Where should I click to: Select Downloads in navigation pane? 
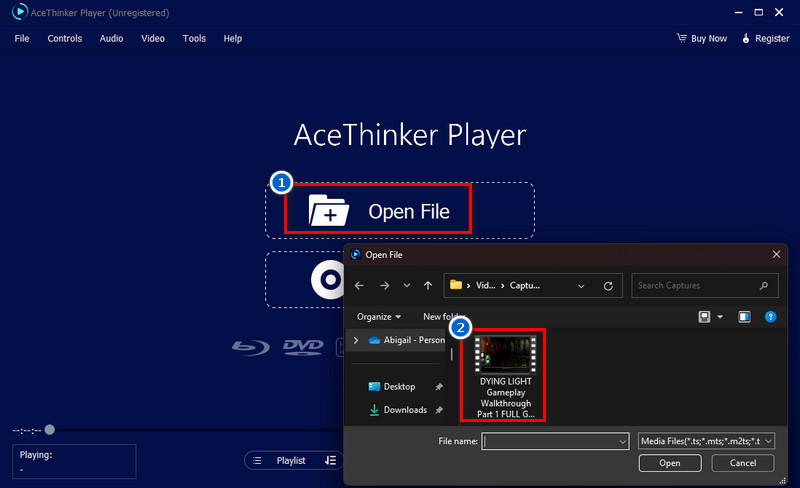(x=405, y=409)
